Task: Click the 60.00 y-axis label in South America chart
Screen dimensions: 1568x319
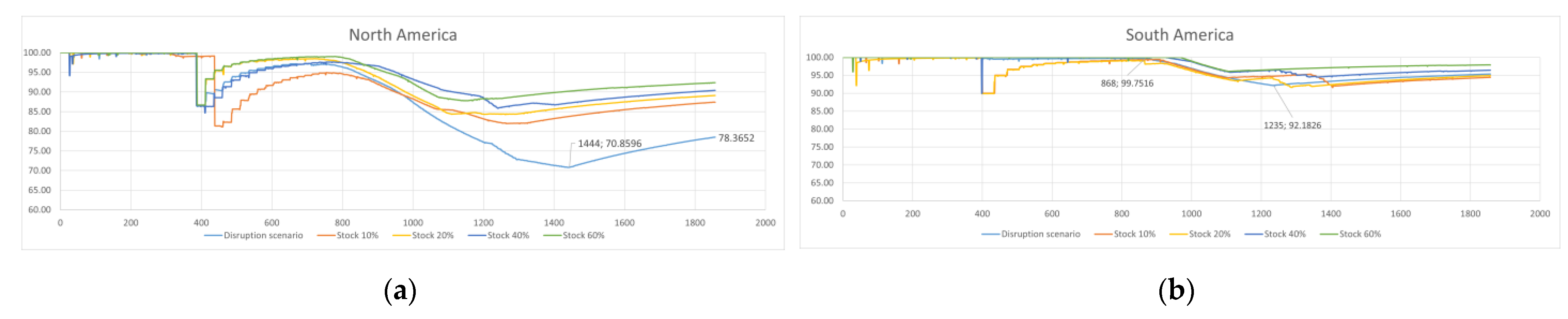Action: 822,201
